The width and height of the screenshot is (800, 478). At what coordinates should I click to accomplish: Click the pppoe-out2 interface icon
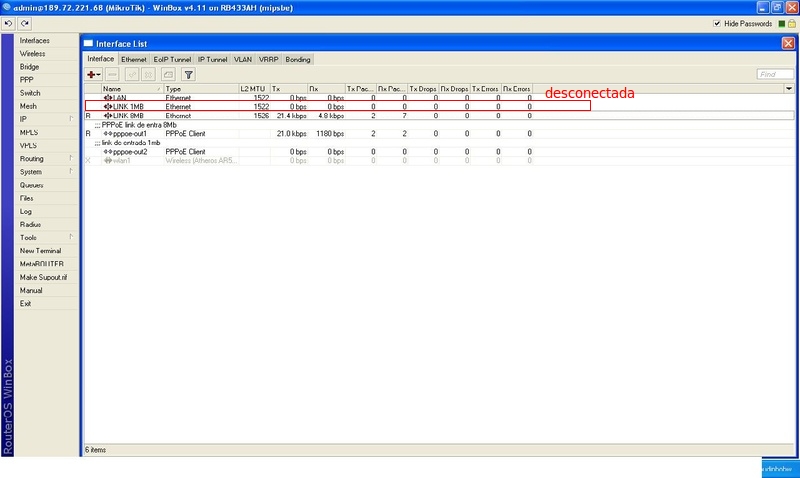pyautogui.click(x=108, y=152)
